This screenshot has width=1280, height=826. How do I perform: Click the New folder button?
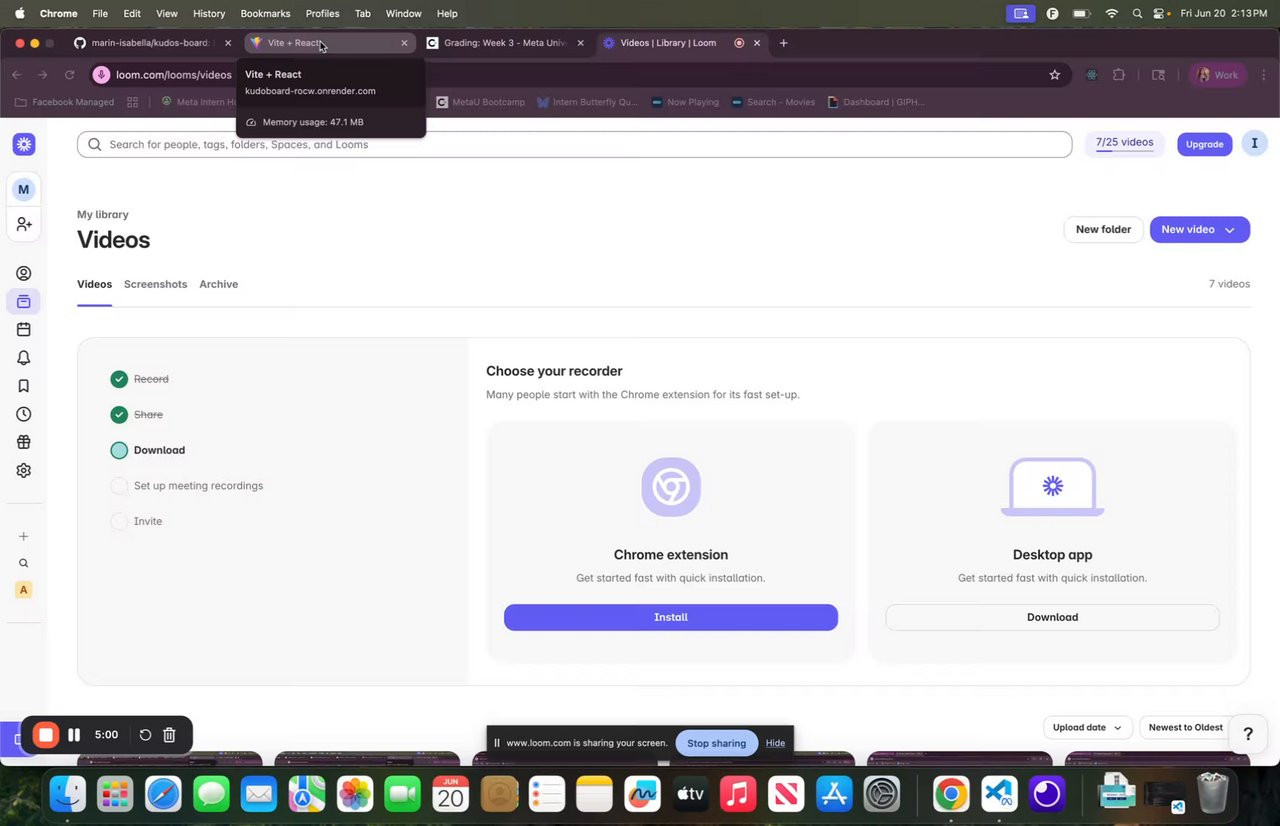pyautogui.click(x=1103, y=229)
